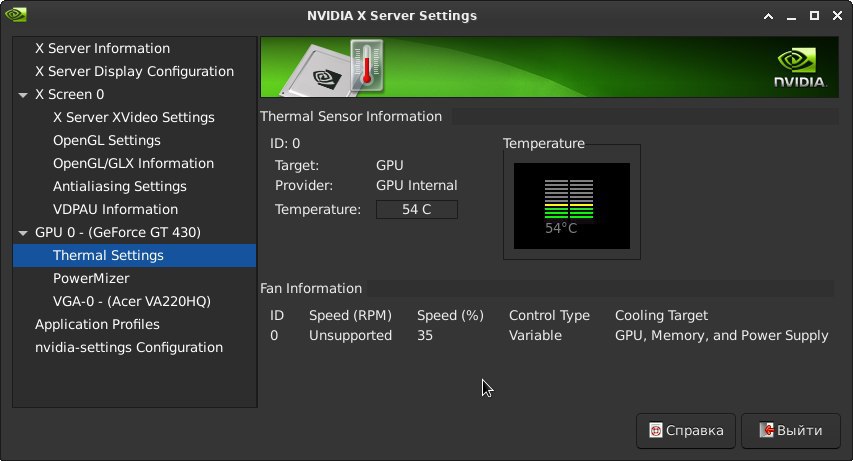This screenshot has height=461, width=853.
Task: Open Application Profiles
Action: pos(97,324)
